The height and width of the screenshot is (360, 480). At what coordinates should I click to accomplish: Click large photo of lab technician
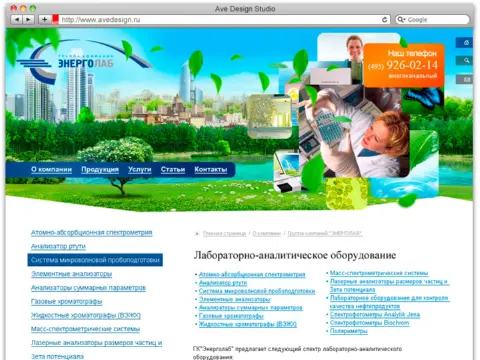point(354,131)
